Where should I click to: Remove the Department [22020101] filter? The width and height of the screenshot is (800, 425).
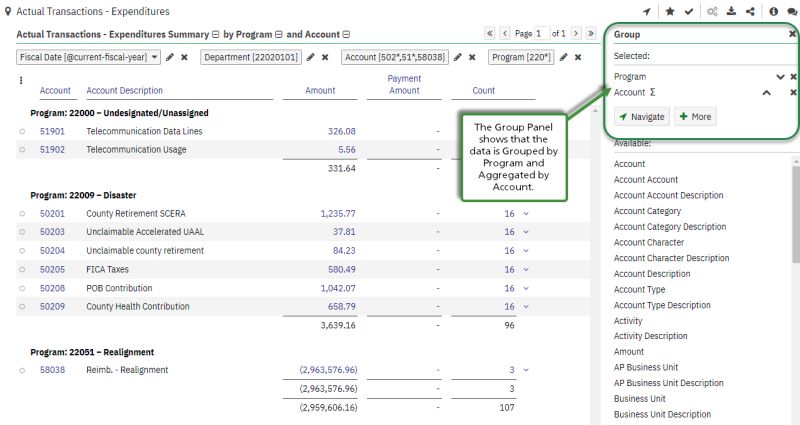pyautogui.click(x=325, y=57)
